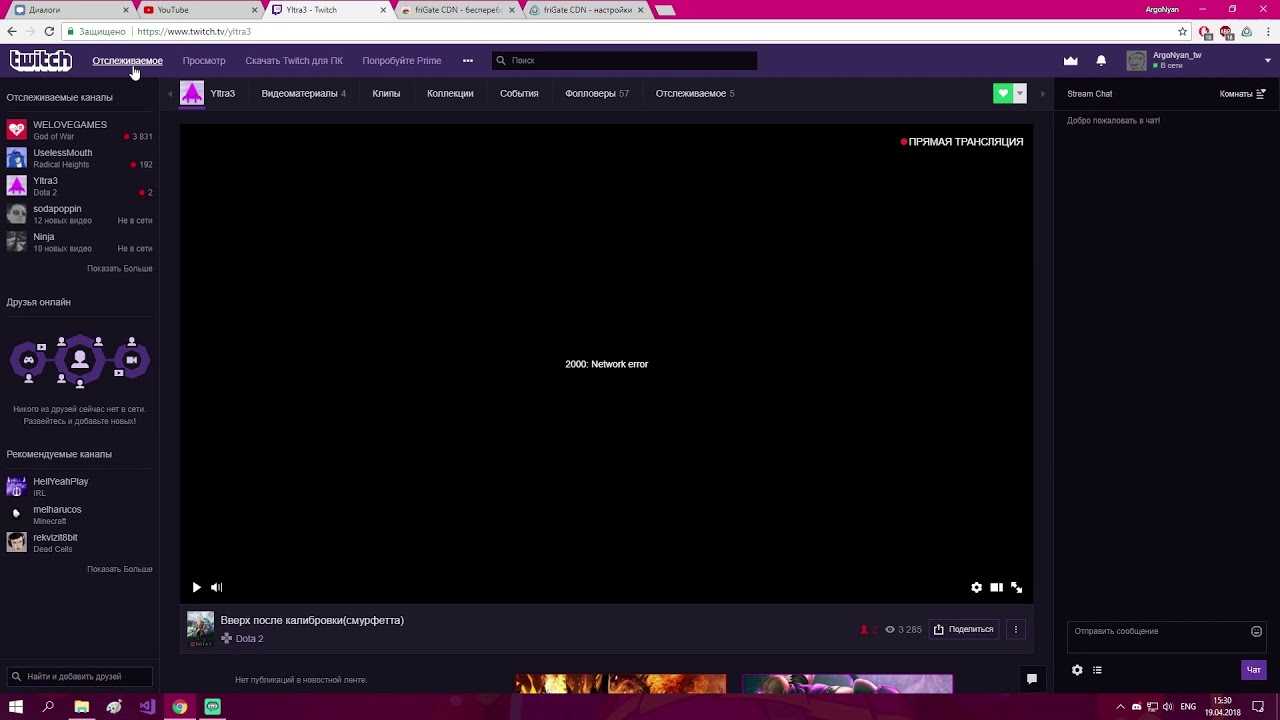Screen dimensions: 1280x720
Task: Click Скачать Twitch для ПК link
Action: (x=294, y=61)
